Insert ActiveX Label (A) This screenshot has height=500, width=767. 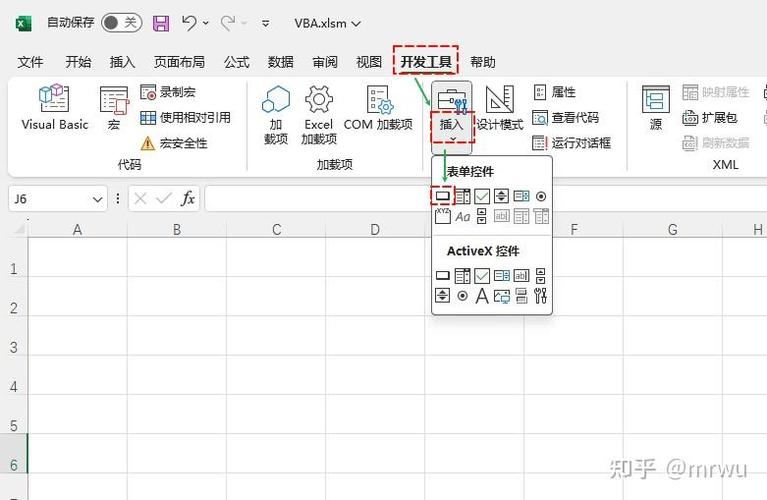coord(482,295)
